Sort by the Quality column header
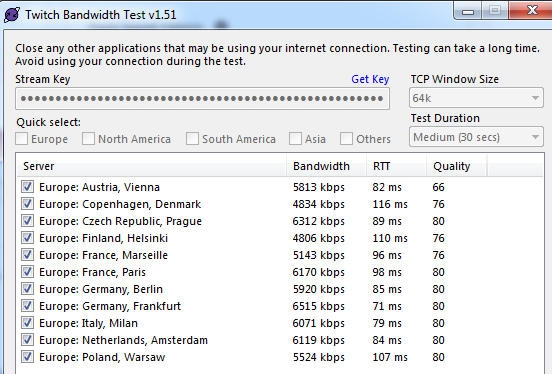 pyautogui.click(x=457, y=166)
